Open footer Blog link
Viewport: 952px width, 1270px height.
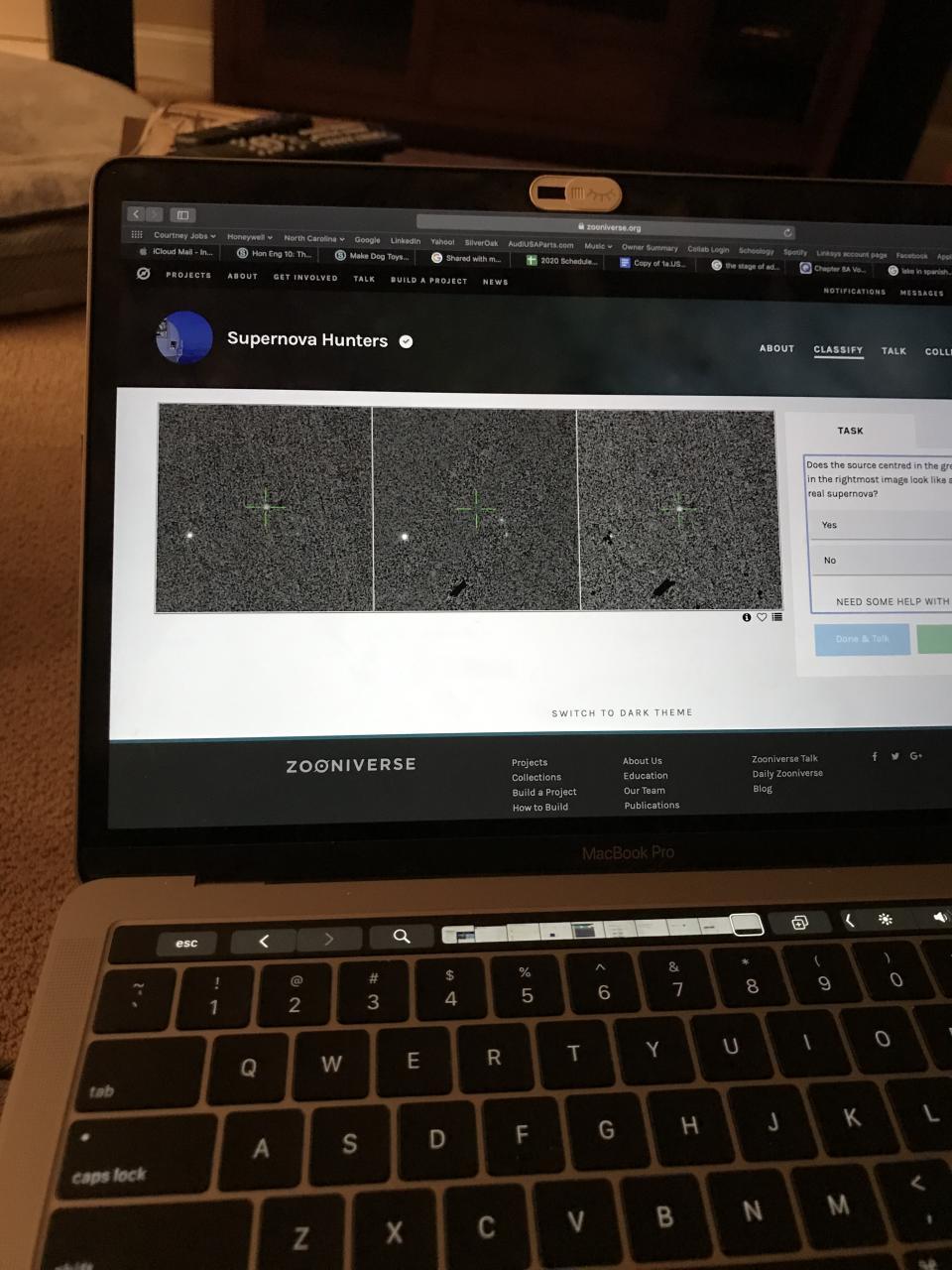[762, 789]
